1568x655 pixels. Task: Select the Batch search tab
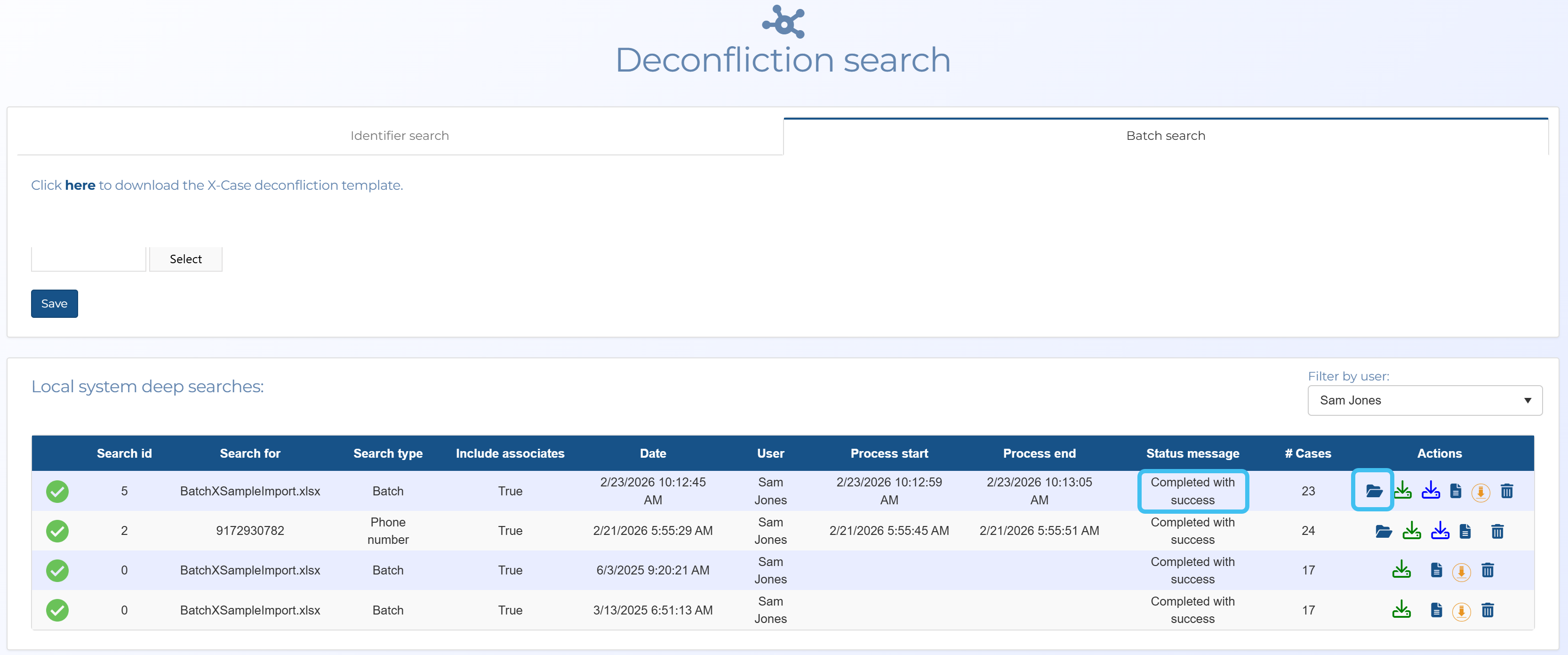[x=1165, y=136]
